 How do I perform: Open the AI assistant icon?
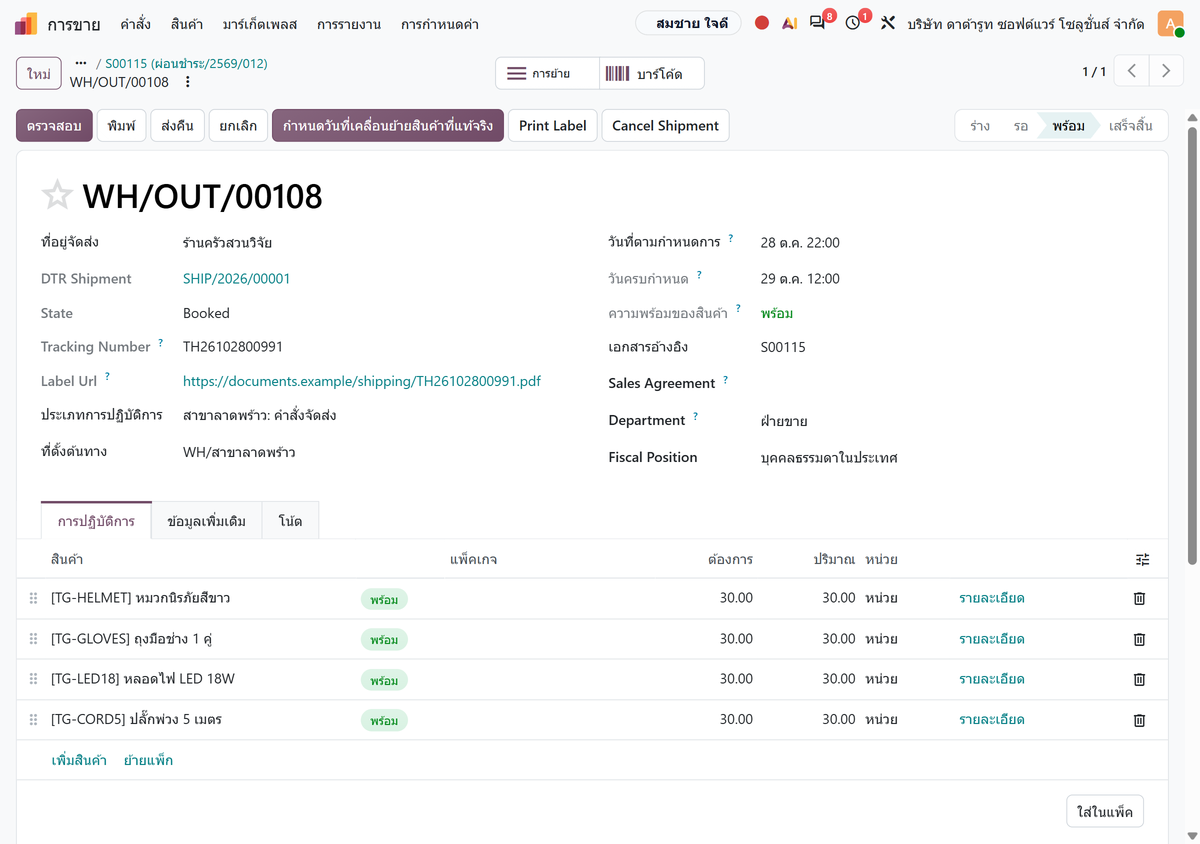(x=790, y=23)
